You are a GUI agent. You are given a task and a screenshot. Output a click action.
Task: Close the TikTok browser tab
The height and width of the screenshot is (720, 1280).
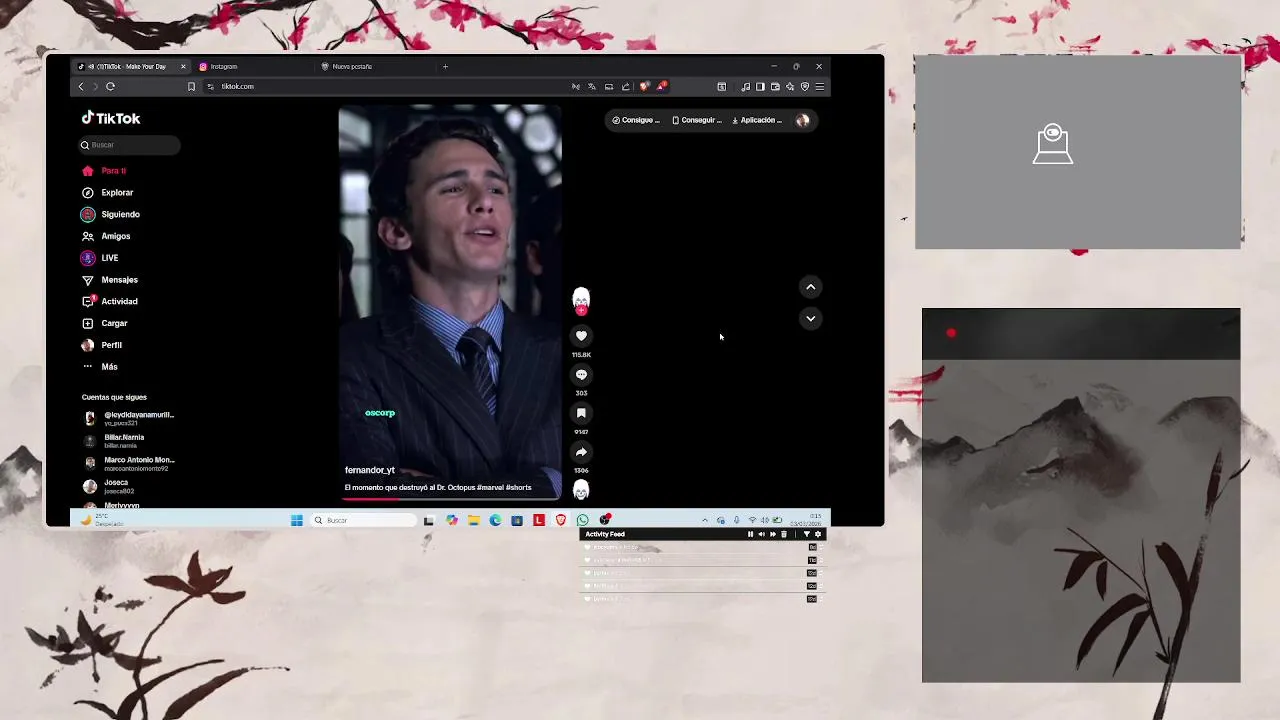[183, 67]
